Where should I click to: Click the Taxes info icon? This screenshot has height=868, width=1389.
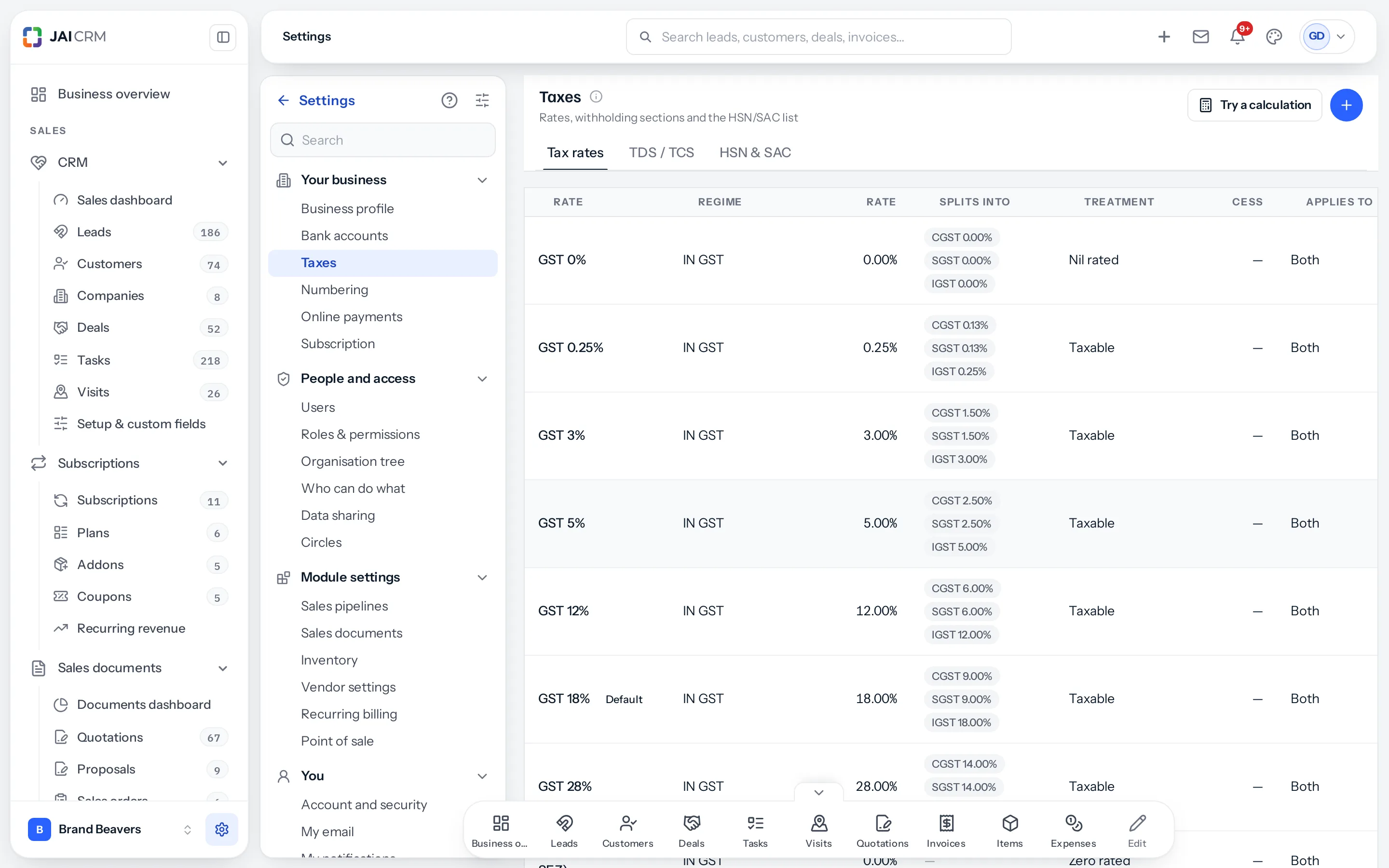[596, 96]
